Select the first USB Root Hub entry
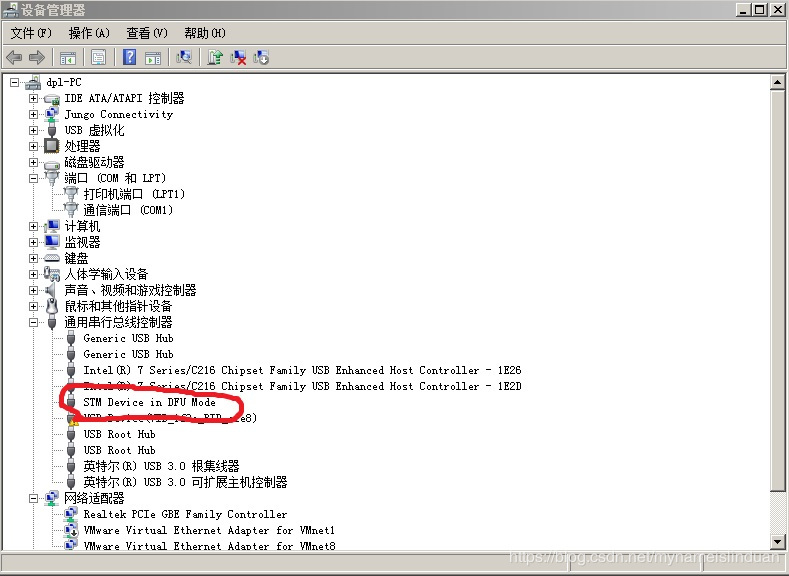The height and width of the screenshot is (576, 789). (x=119, y=434)
